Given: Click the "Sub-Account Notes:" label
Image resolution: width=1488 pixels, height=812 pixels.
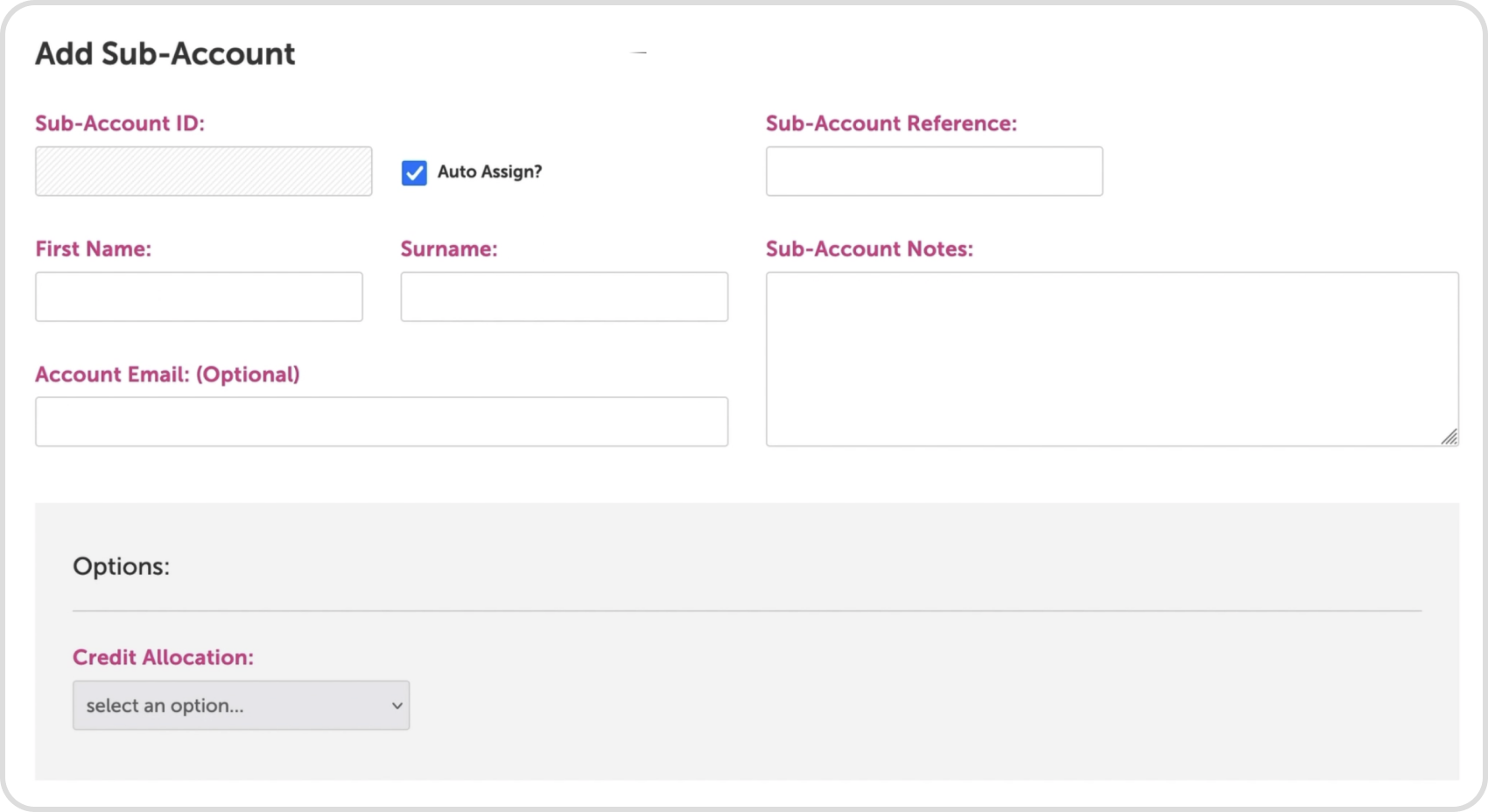Looking at the screenshot, I should pos(869,249).
